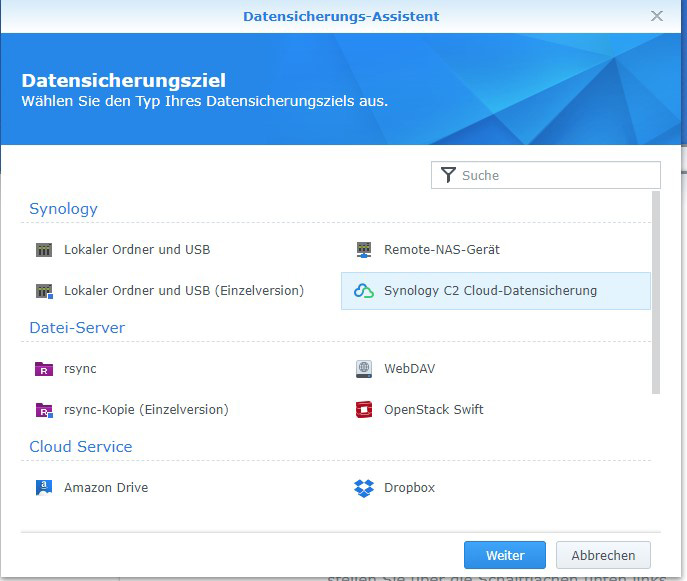
Task: Select Dropbox label
Action: (x=409, y=488)
